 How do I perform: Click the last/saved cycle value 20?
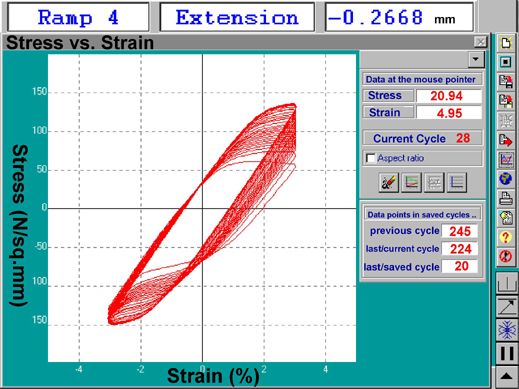[x=460, y=266]
